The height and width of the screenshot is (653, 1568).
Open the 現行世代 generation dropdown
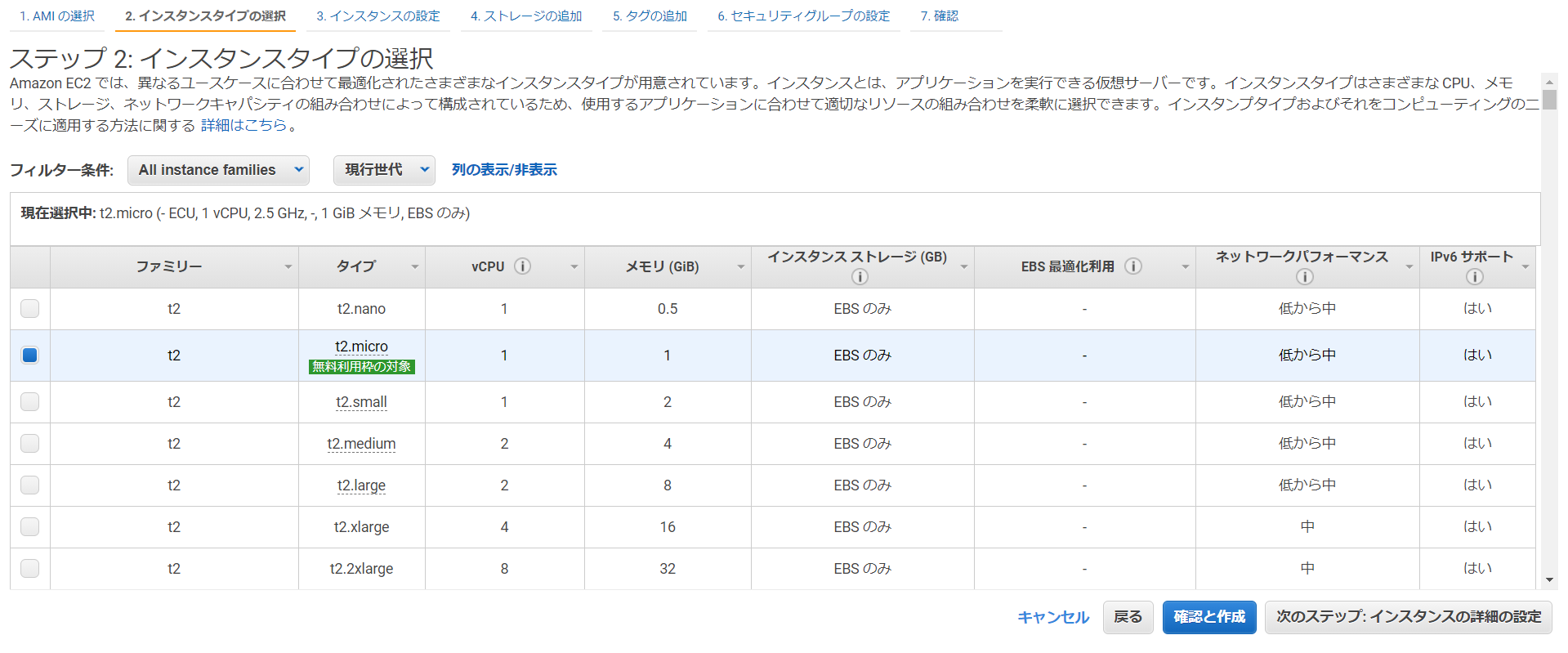[x=384, y=170]
